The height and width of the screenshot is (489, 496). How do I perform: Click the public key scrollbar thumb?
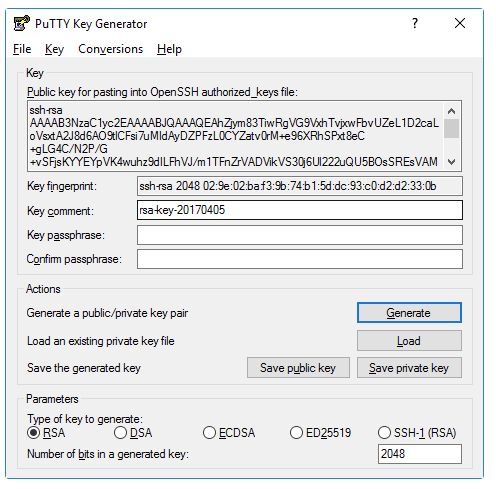(452, 128)
